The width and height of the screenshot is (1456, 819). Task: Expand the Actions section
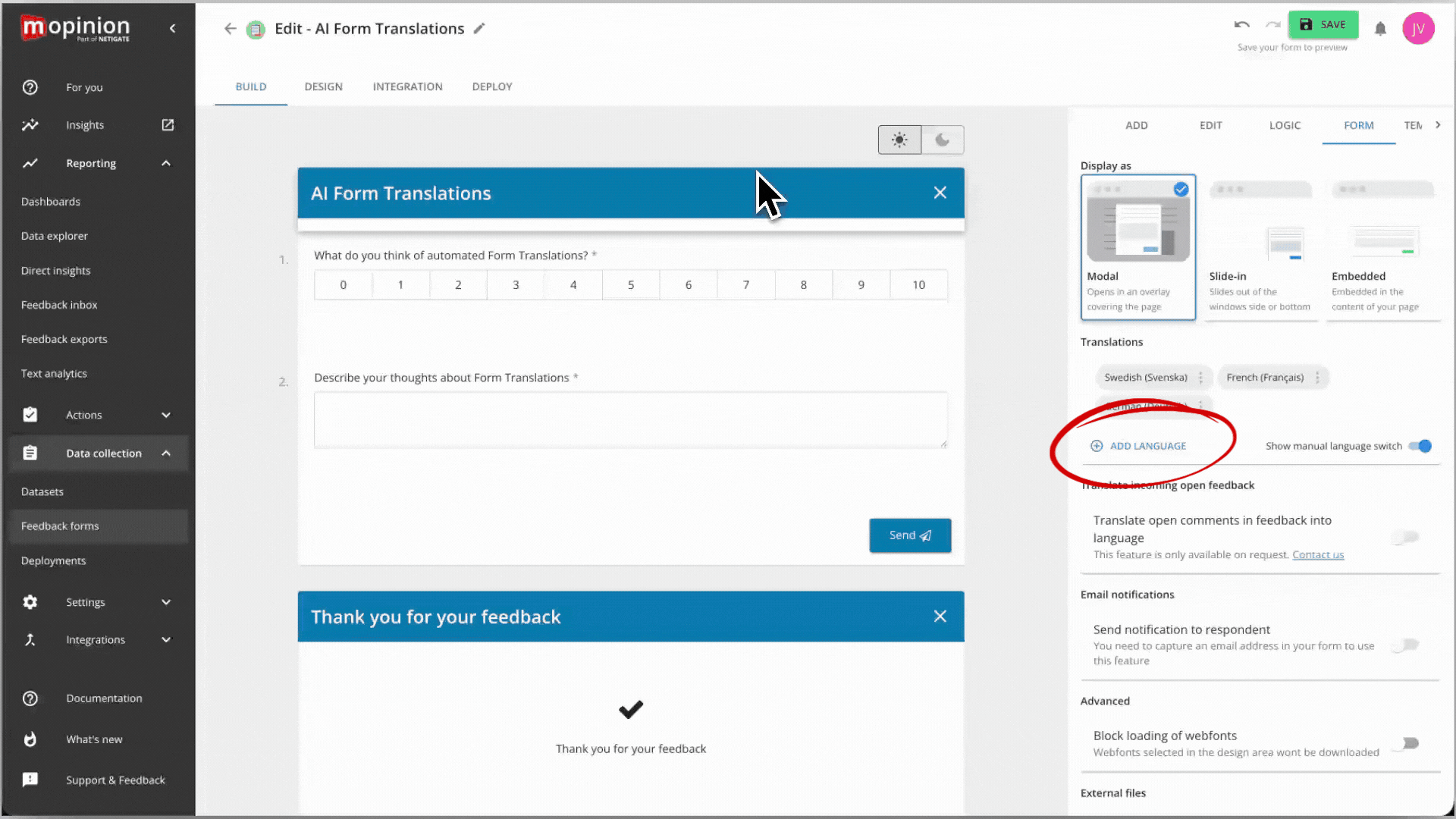166,415
